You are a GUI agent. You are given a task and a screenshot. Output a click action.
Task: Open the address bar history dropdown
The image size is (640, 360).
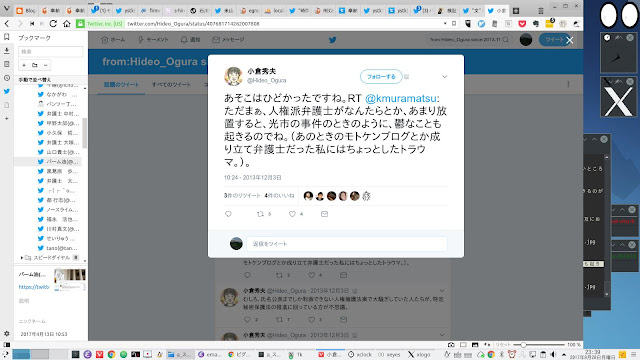point(445,24)
